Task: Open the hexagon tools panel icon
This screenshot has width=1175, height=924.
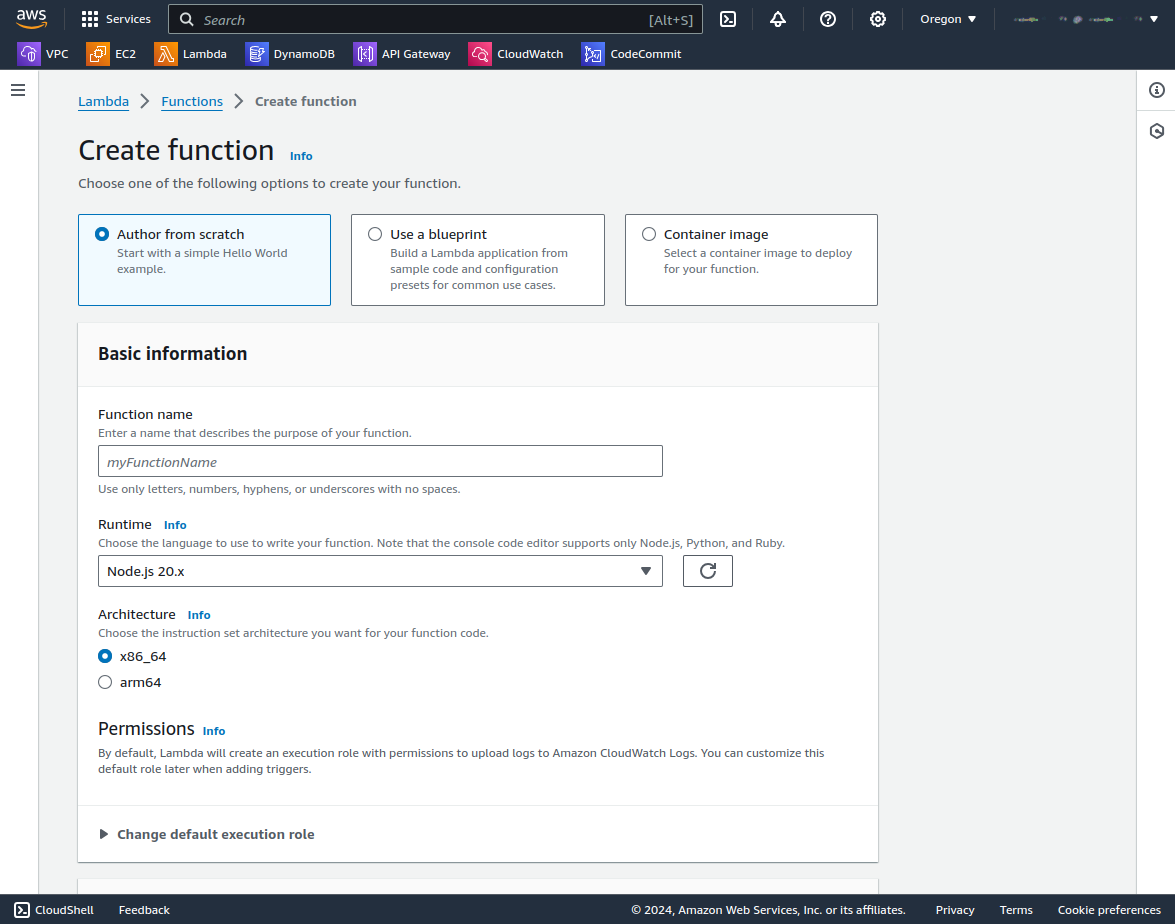Action: tap(1156, 131)
